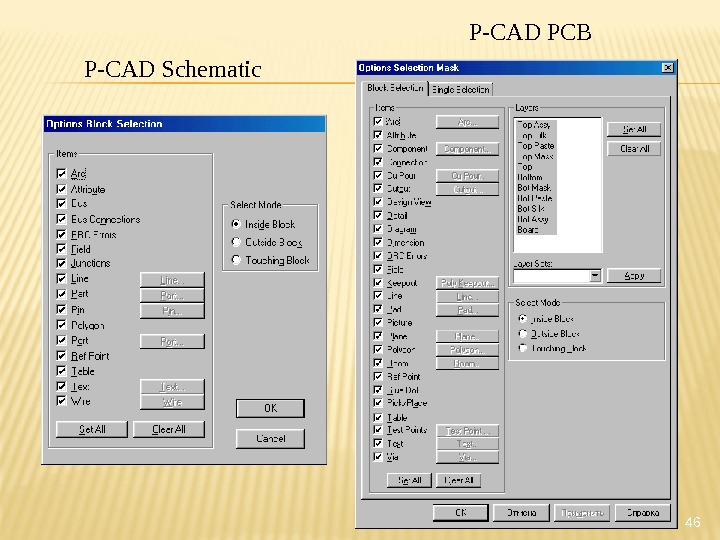Toggle Via checkbox in Selection Mask
This screenshot has width=720, height=540.
click(378, 456)
